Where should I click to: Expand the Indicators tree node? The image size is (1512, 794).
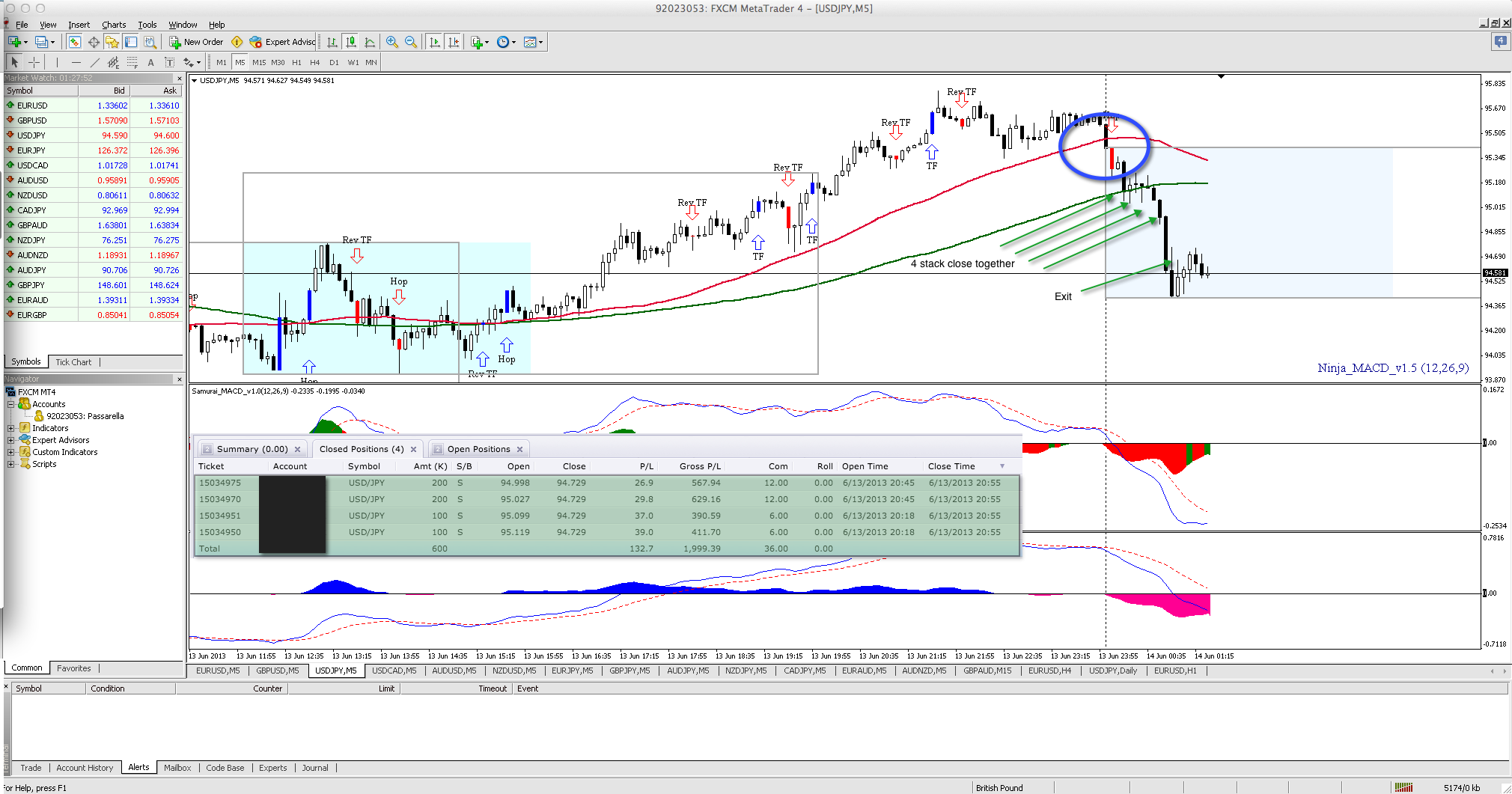coord(10,428)
